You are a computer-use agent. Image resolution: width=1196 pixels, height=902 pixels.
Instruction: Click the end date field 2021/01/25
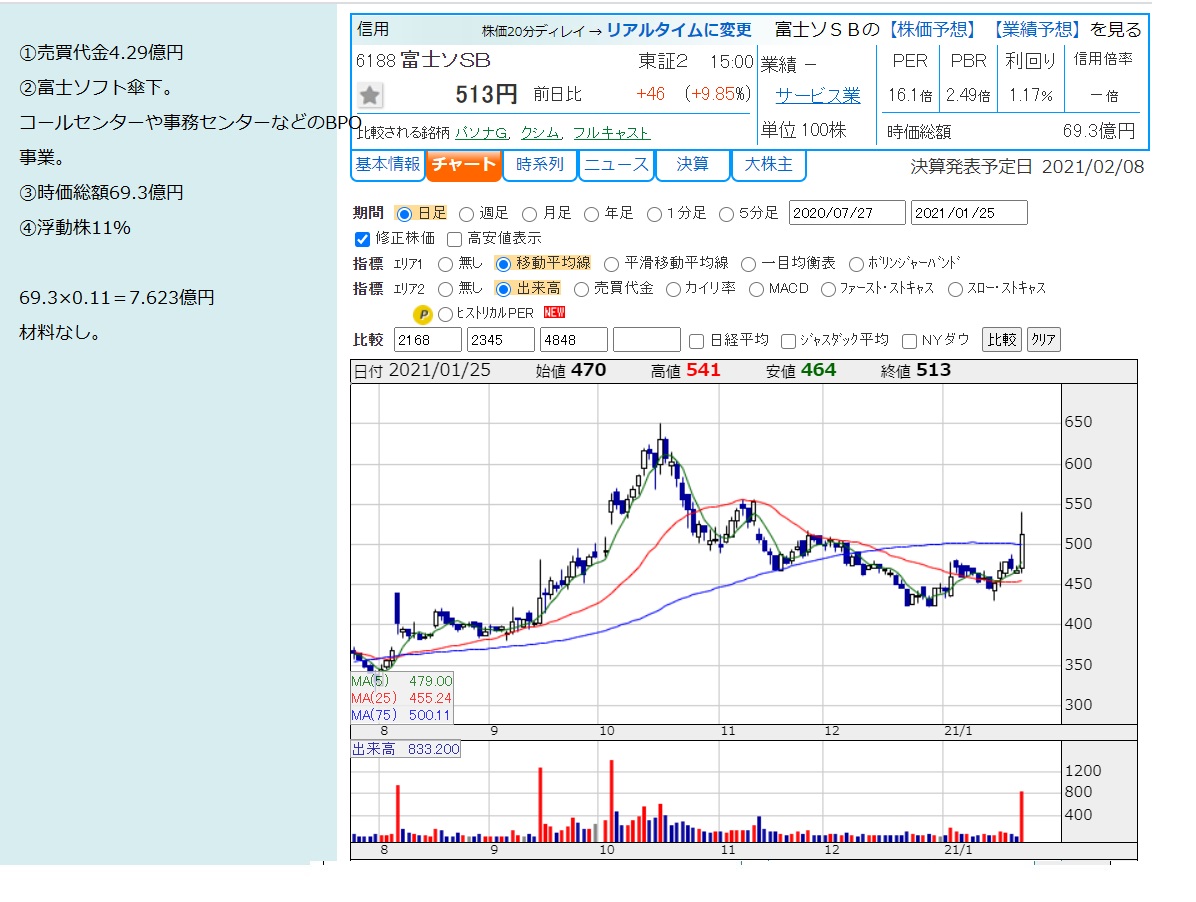969,213
